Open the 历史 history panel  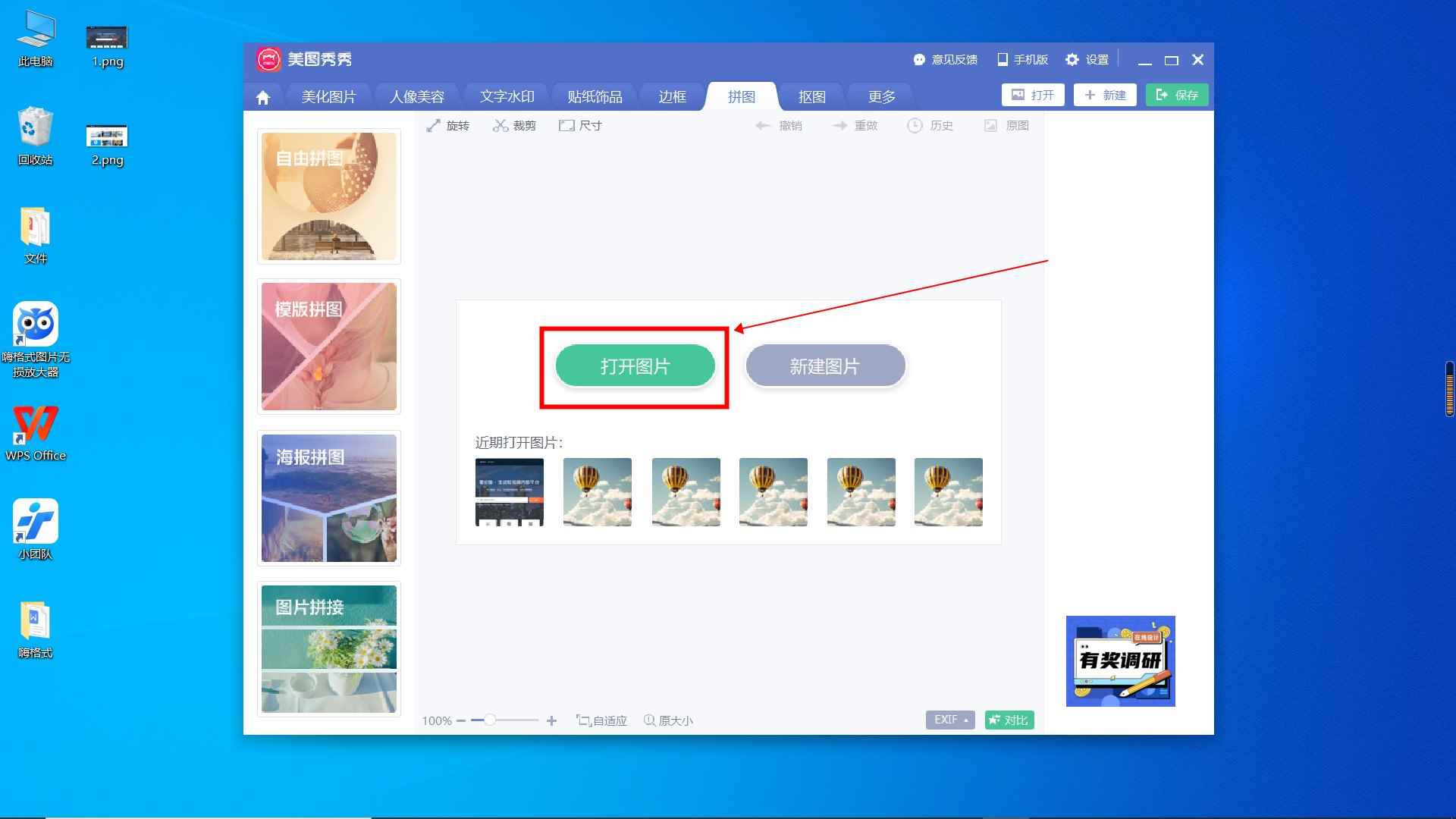click(930, 125)
